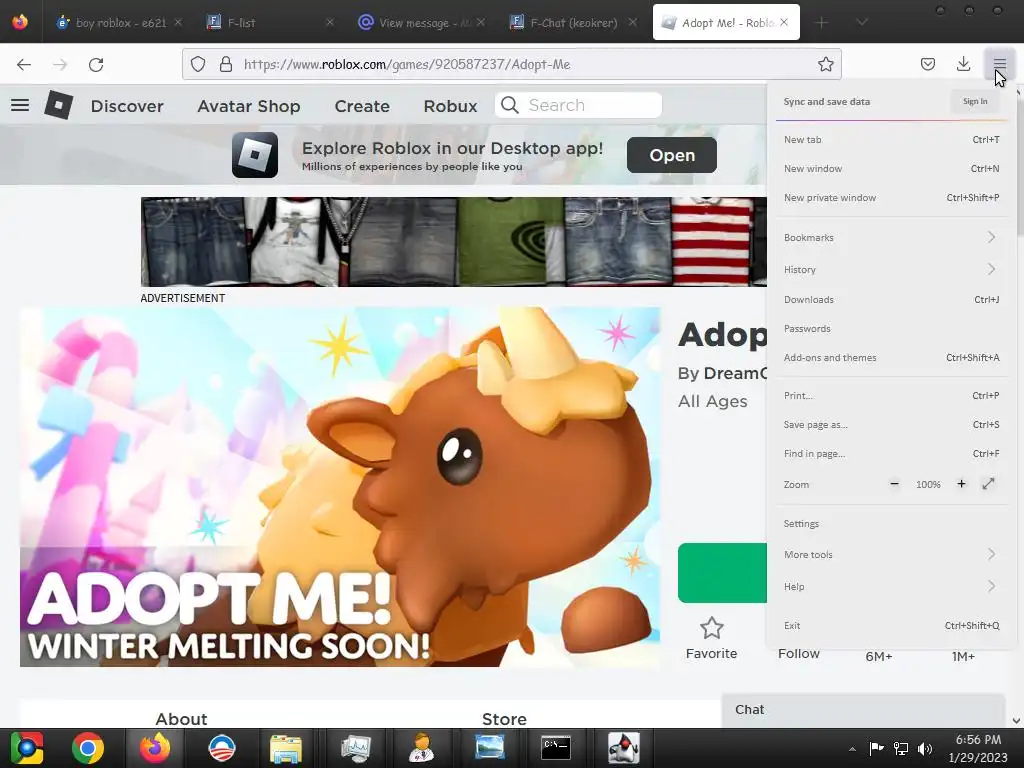Open Discover in Roblox navigation
This screenshot has width=1024, height=768.
[127, 106]
